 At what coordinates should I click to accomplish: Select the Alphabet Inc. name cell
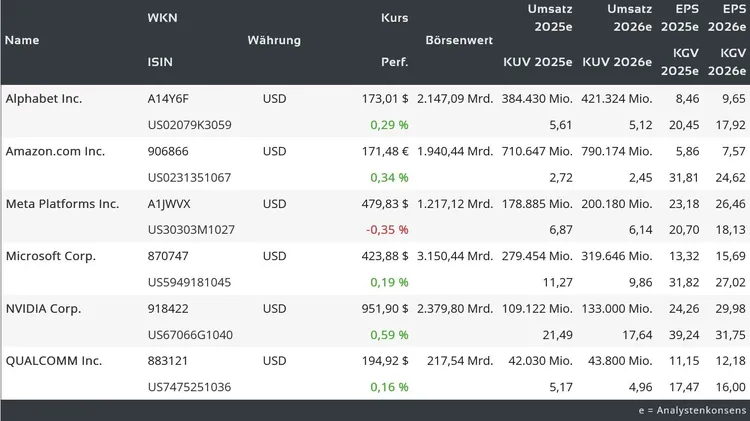(x=44, y=99)
